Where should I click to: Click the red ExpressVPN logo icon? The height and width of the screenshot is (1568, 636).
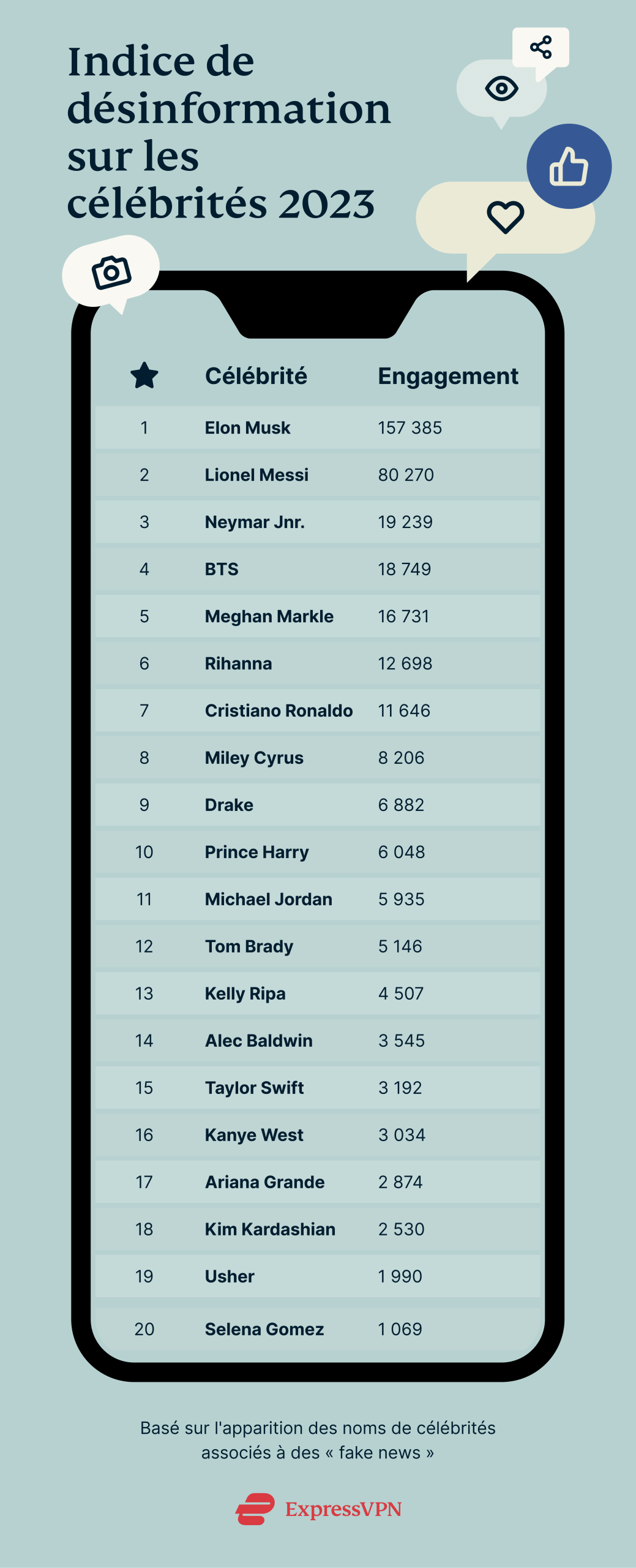(255, 1509)
